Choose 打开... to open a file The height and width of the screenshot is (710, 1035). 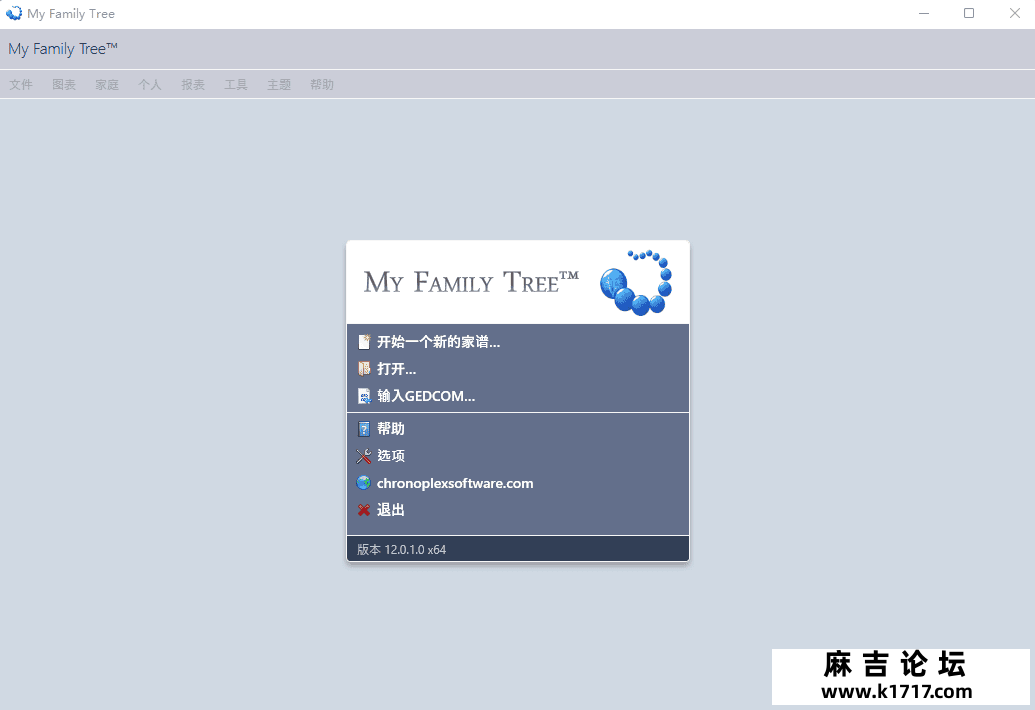[x=397, y=369]
